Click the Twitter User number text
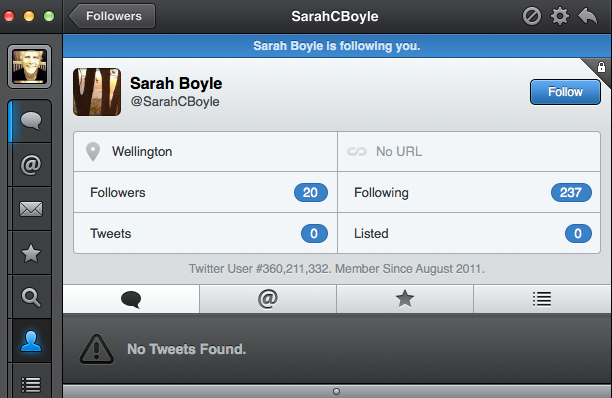The width and height of the screenshot is (612, 398). click(x=336, y=269)
